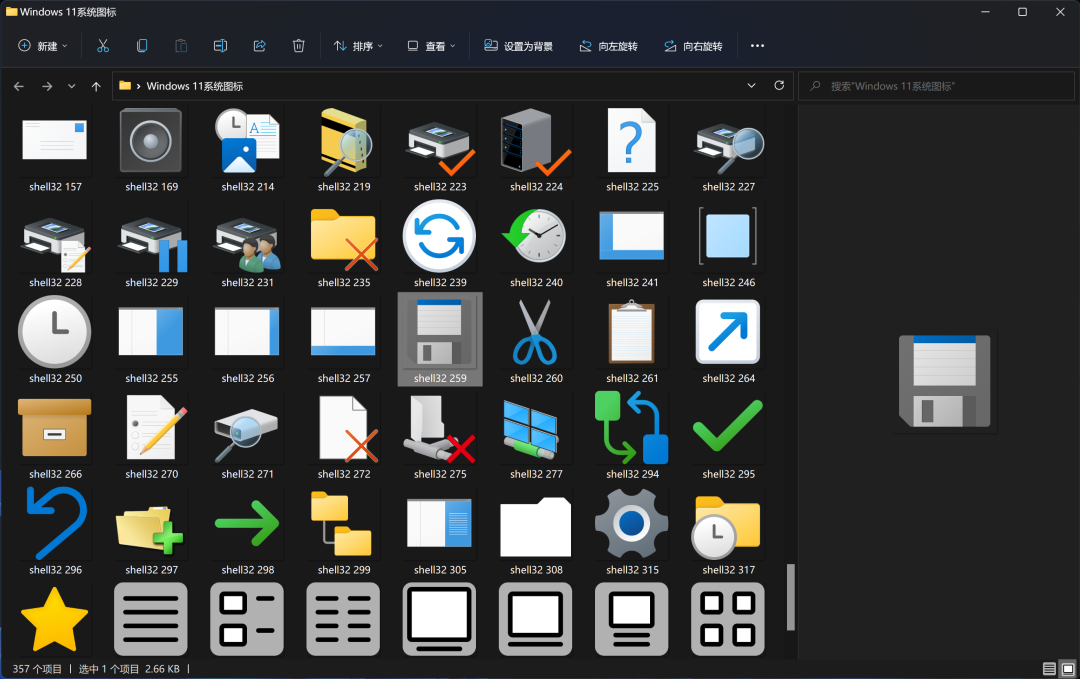
Task: Open the 排序 sort dropdown
Action: (358, 46)
